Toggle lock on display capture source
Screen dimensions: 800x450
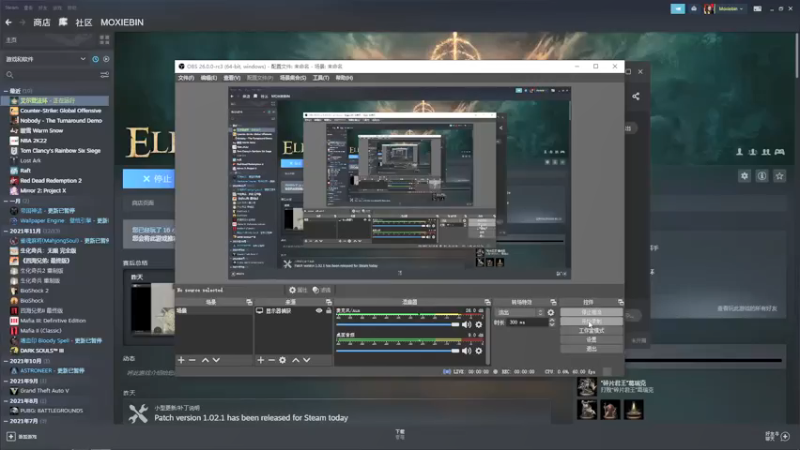coord(328,311)
